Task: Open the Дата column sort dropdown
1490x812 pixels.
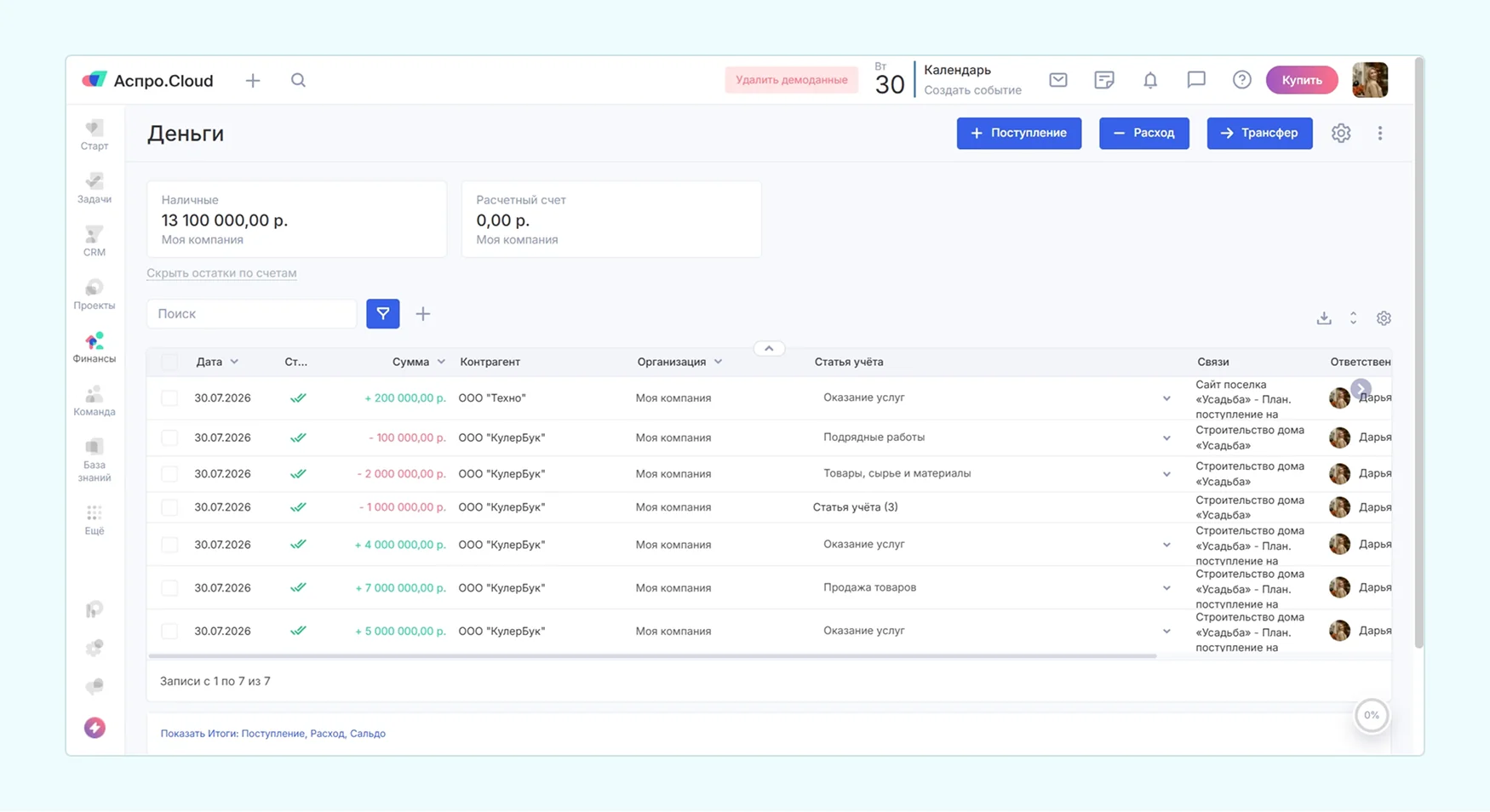Action: [234, 362]
